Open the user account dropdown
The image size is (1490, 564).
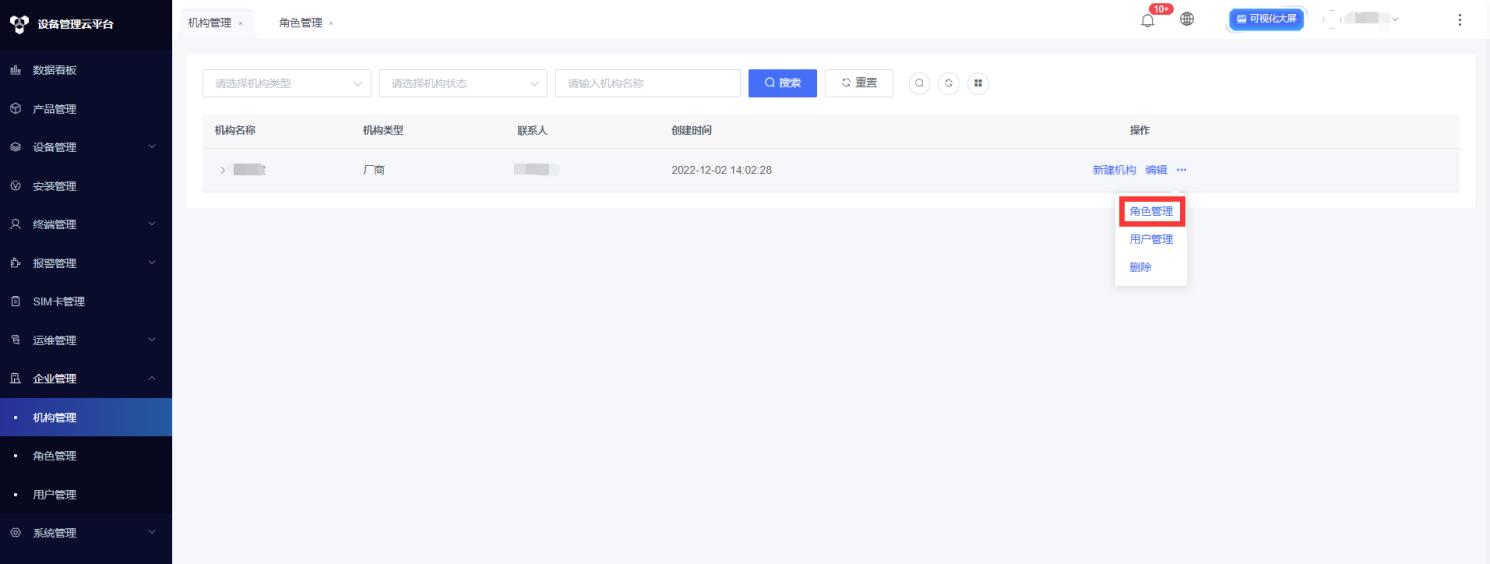coord(1362,19)
